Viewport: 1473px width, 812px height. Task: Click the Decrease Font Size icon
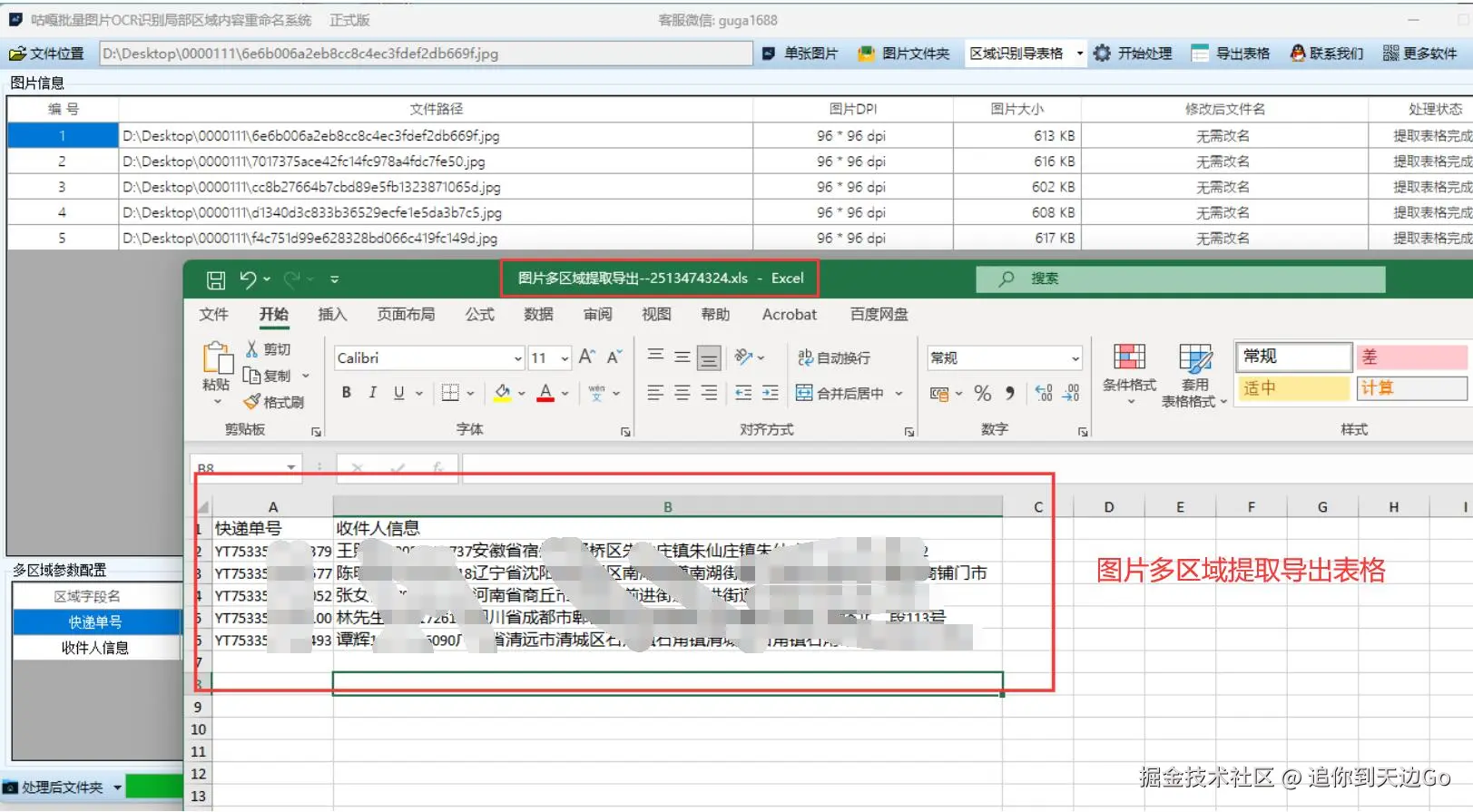[x=614, y=357]
